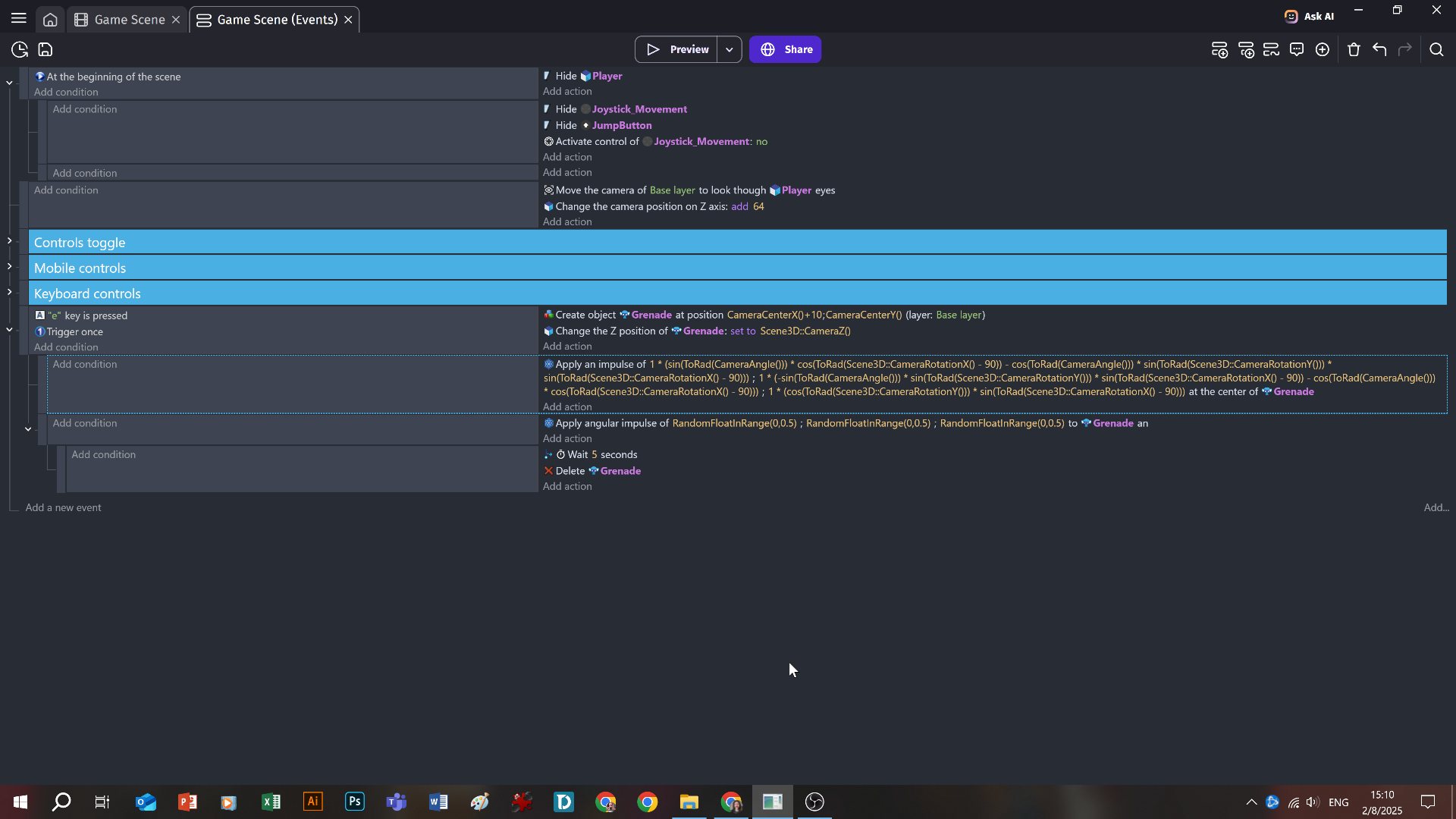Open the search in events magnifier

[1436, 50]
